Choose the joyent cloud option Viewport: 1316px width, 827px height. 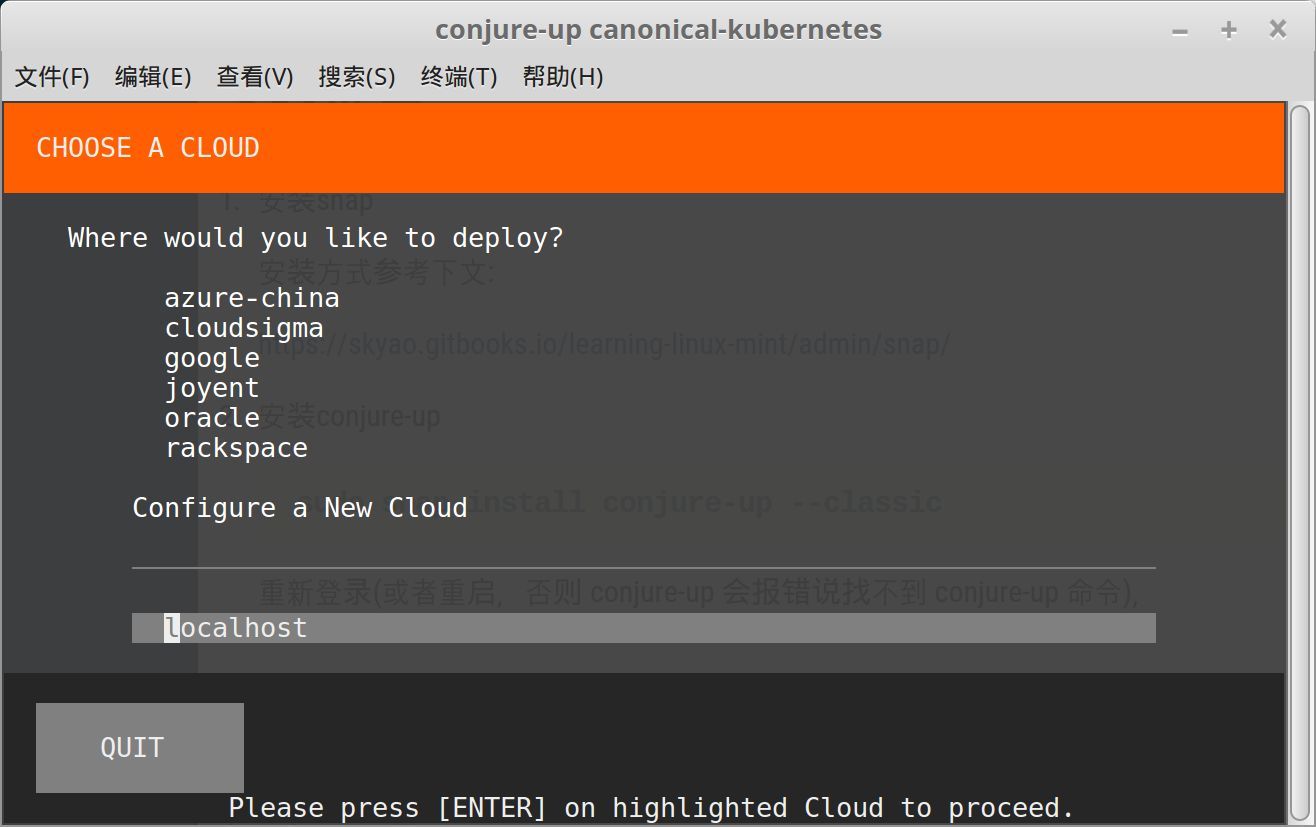point(212,388)
